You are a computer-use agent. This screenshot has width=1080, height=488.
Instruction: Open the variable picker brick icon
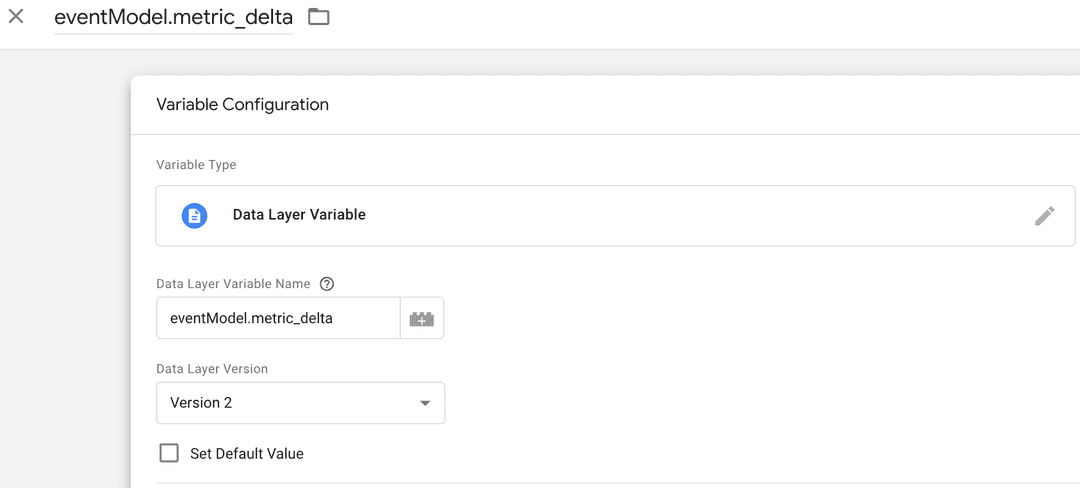click(422, 319)
